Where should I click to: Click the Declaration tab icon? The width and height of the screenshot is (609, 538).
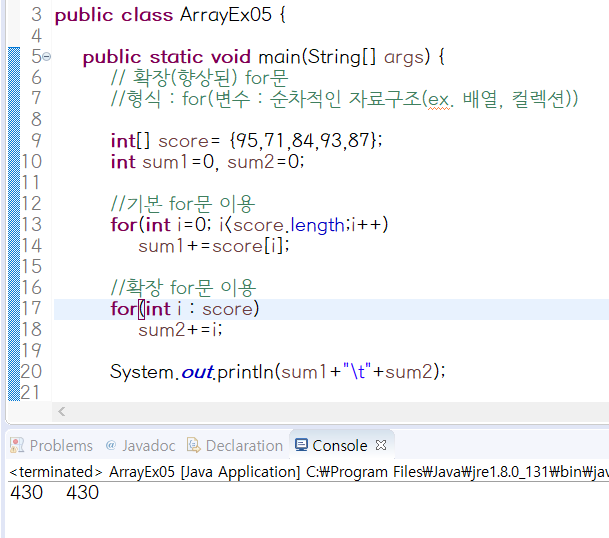coord(193,445)
